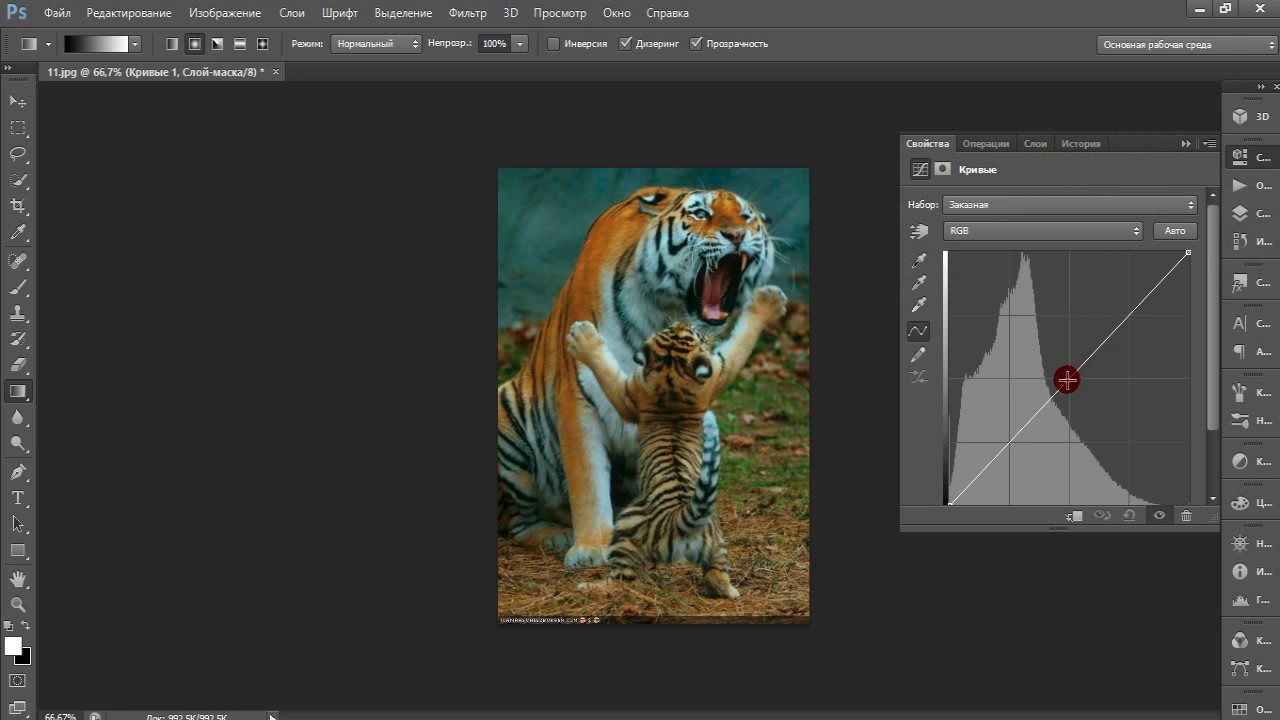The image size is (1280, 720).
Task: Show the layer mask properties
Action: tap(942, 170)
